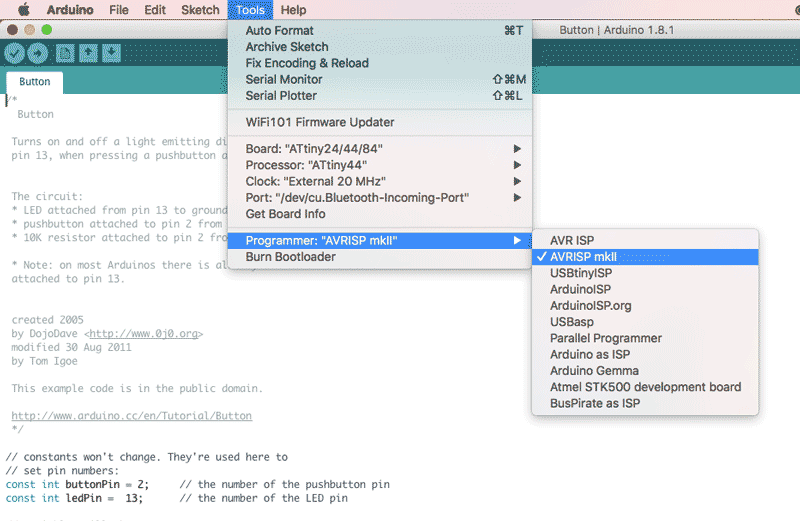This screenshot has height=521, width=800.
Task: Expand the Board ATtiny24/44/84 submenu
Action: [380, 149]
